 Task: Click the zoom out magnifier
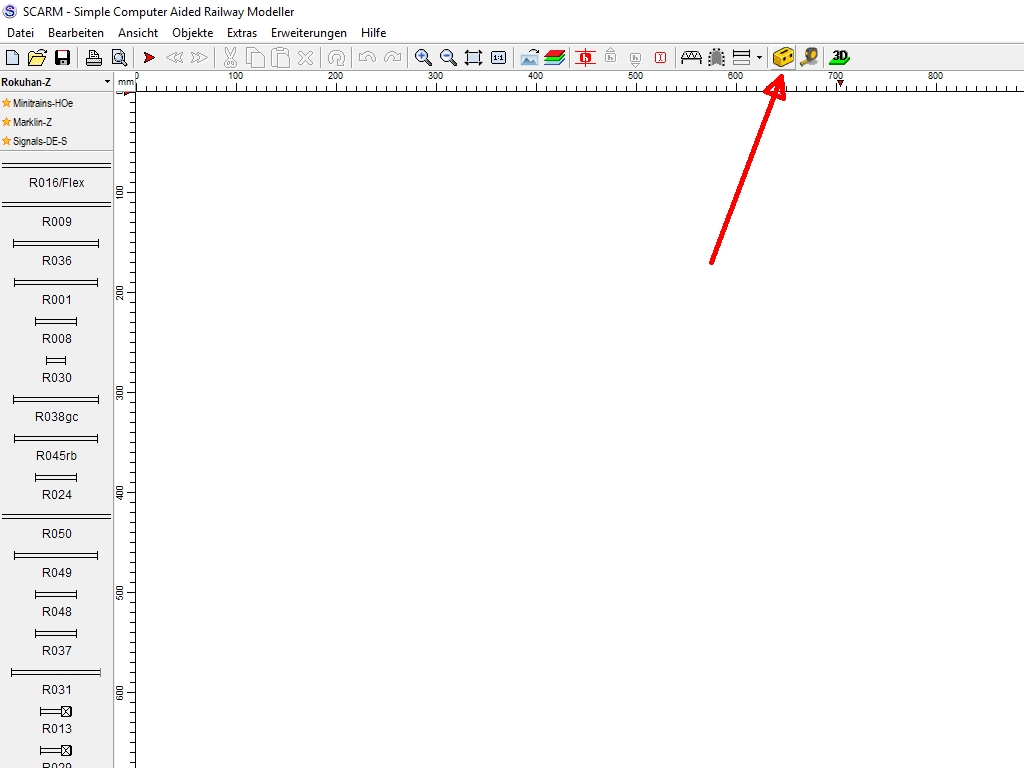[x=448, y=57]
